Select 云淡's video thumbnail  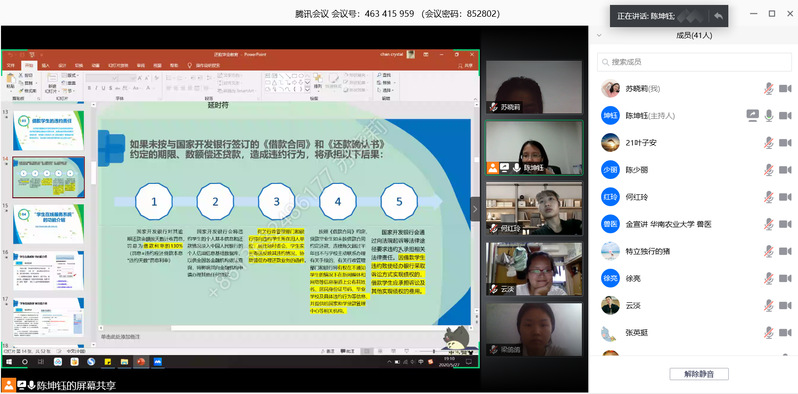[x=533, y=269]
